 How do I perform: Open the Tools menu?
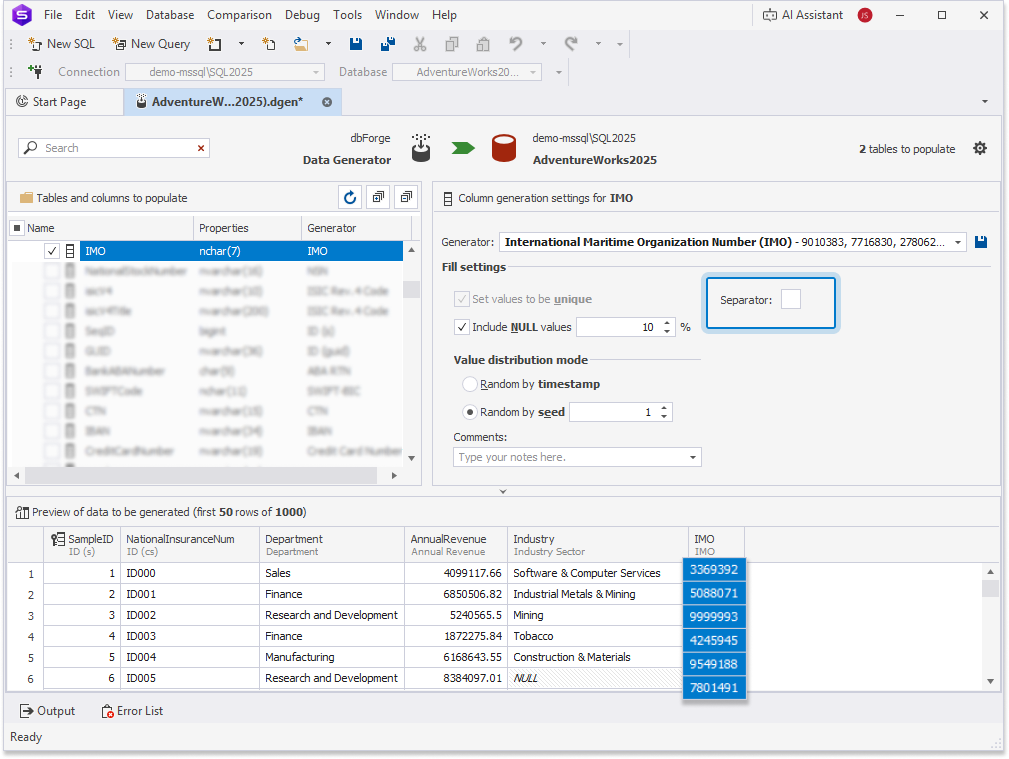click(347, 15)
